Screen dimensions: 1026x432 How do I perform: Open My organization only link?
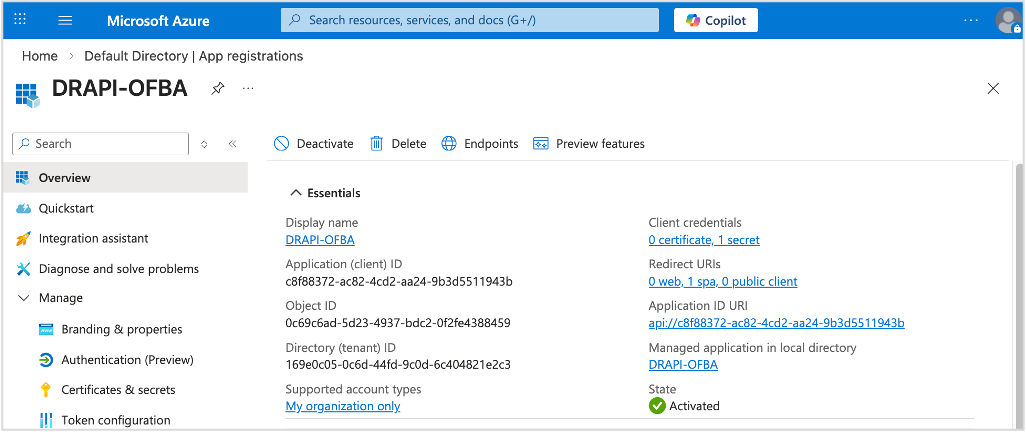point(343,406)
